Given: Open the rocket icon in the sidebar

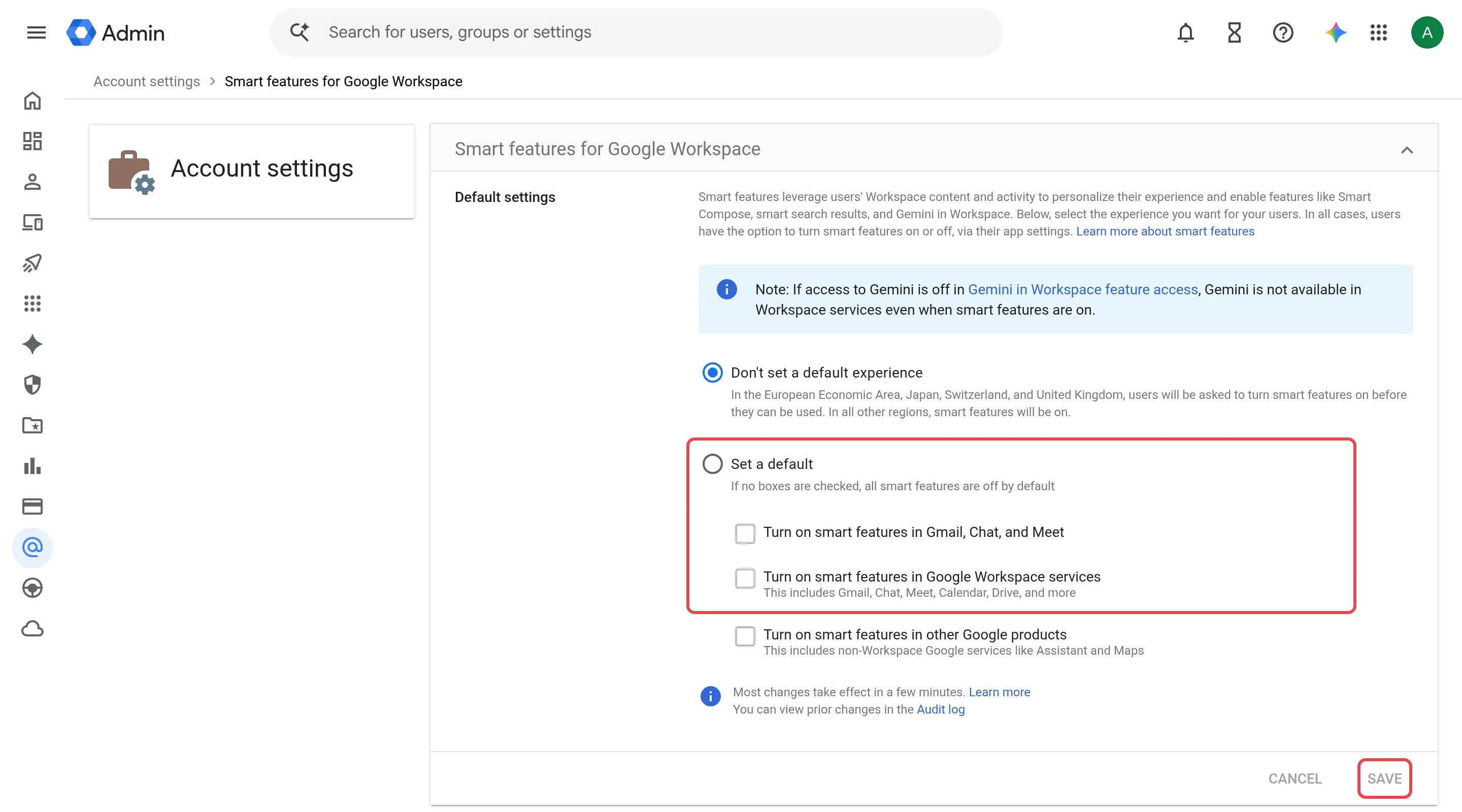Looking at the screenshot, I should coord(32,263).
